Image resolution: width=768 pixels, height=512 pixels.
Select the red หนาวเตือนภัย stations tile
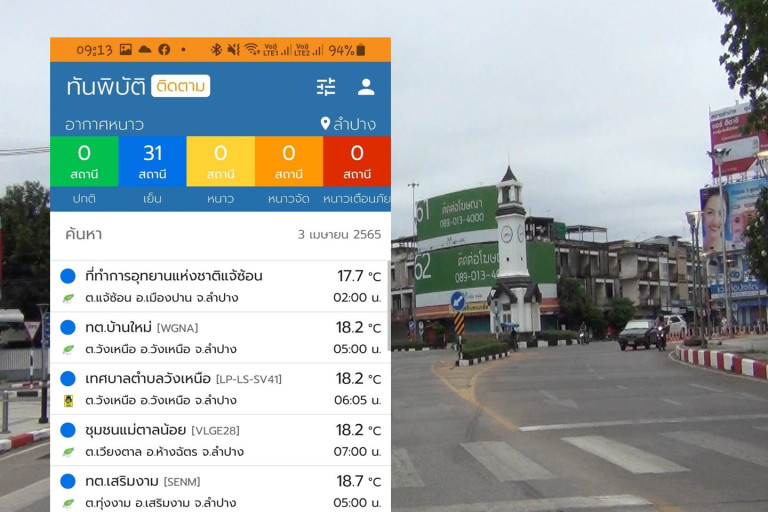coord(357,161)
